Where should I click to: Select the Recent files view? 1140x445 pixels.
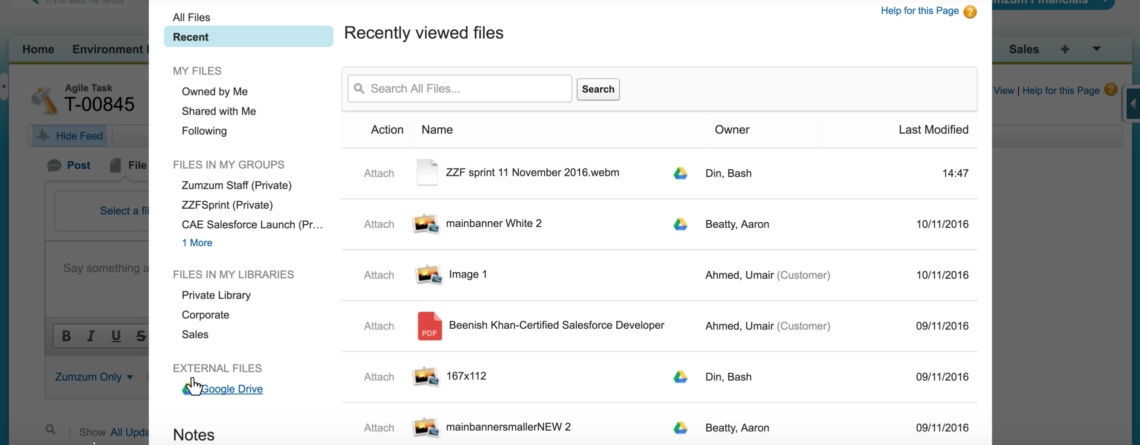(191, 37)
